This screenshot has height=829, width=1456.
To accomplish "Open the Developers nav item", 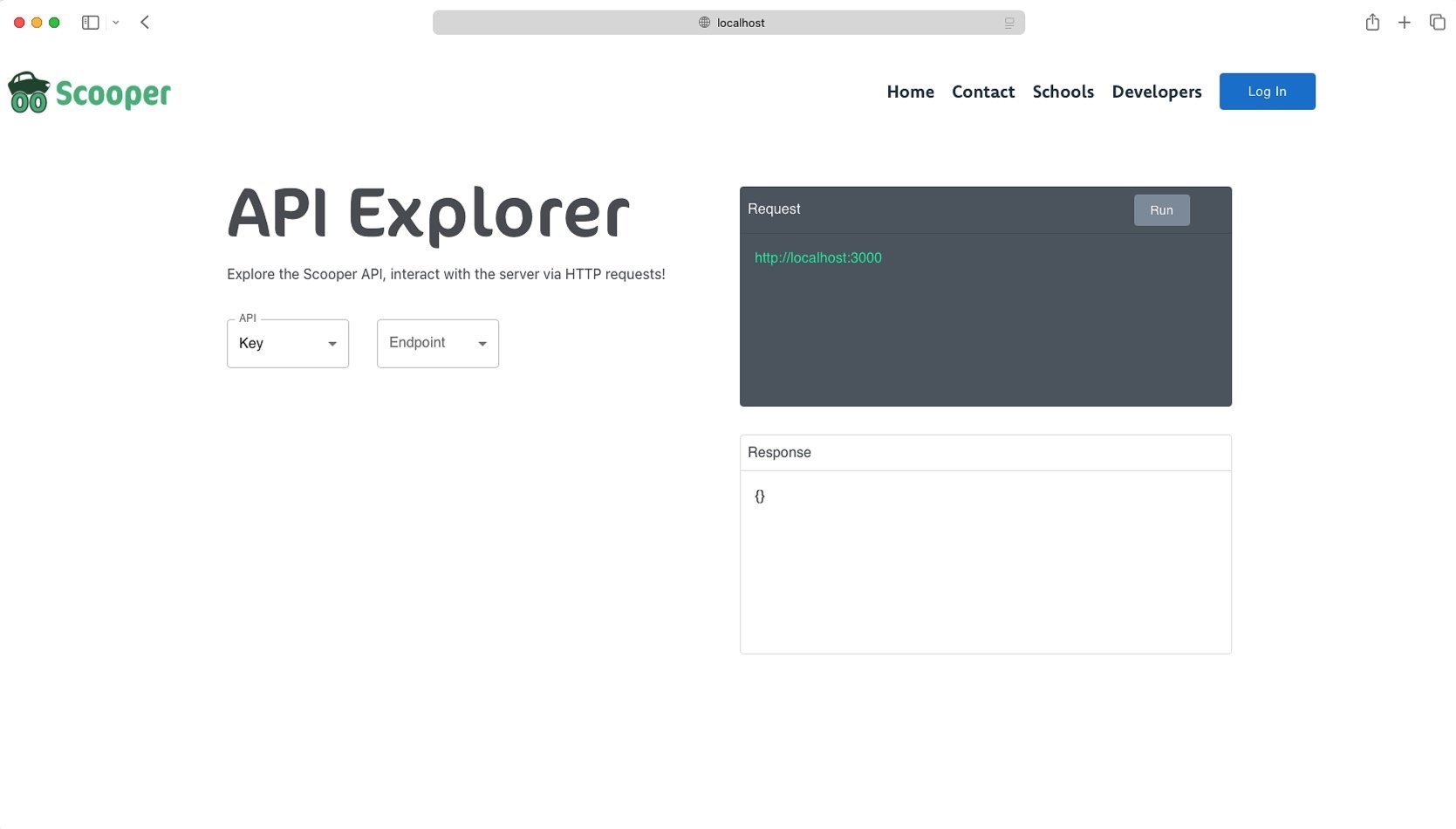I will pos(1157,92).
